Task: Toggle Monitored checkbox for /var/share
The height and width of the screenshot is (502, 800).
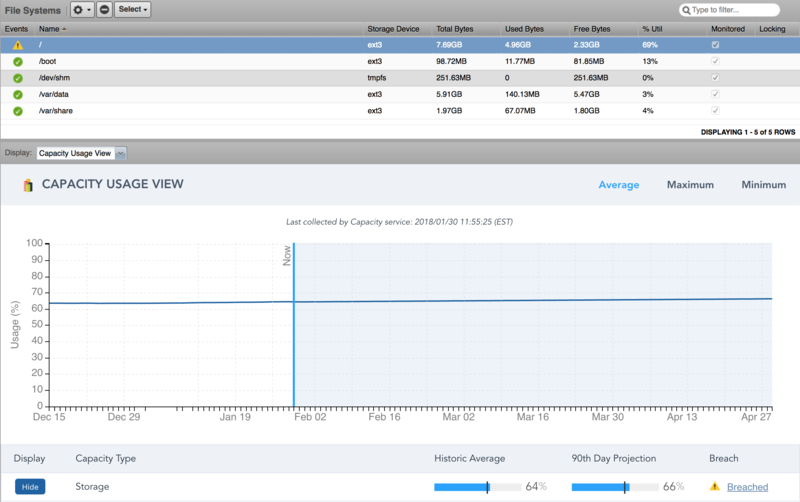Action: coord(715,110)
